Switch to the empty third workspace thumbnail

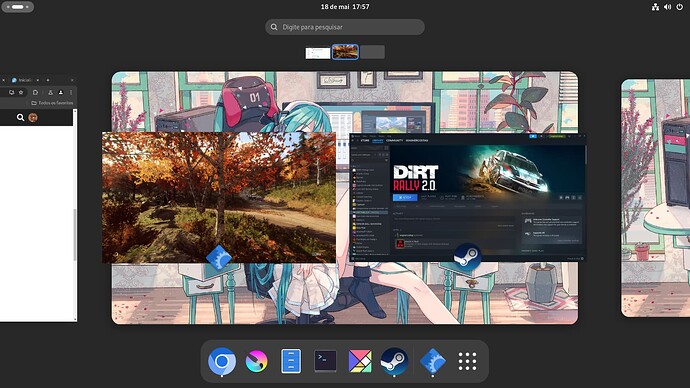pos(372,52)
